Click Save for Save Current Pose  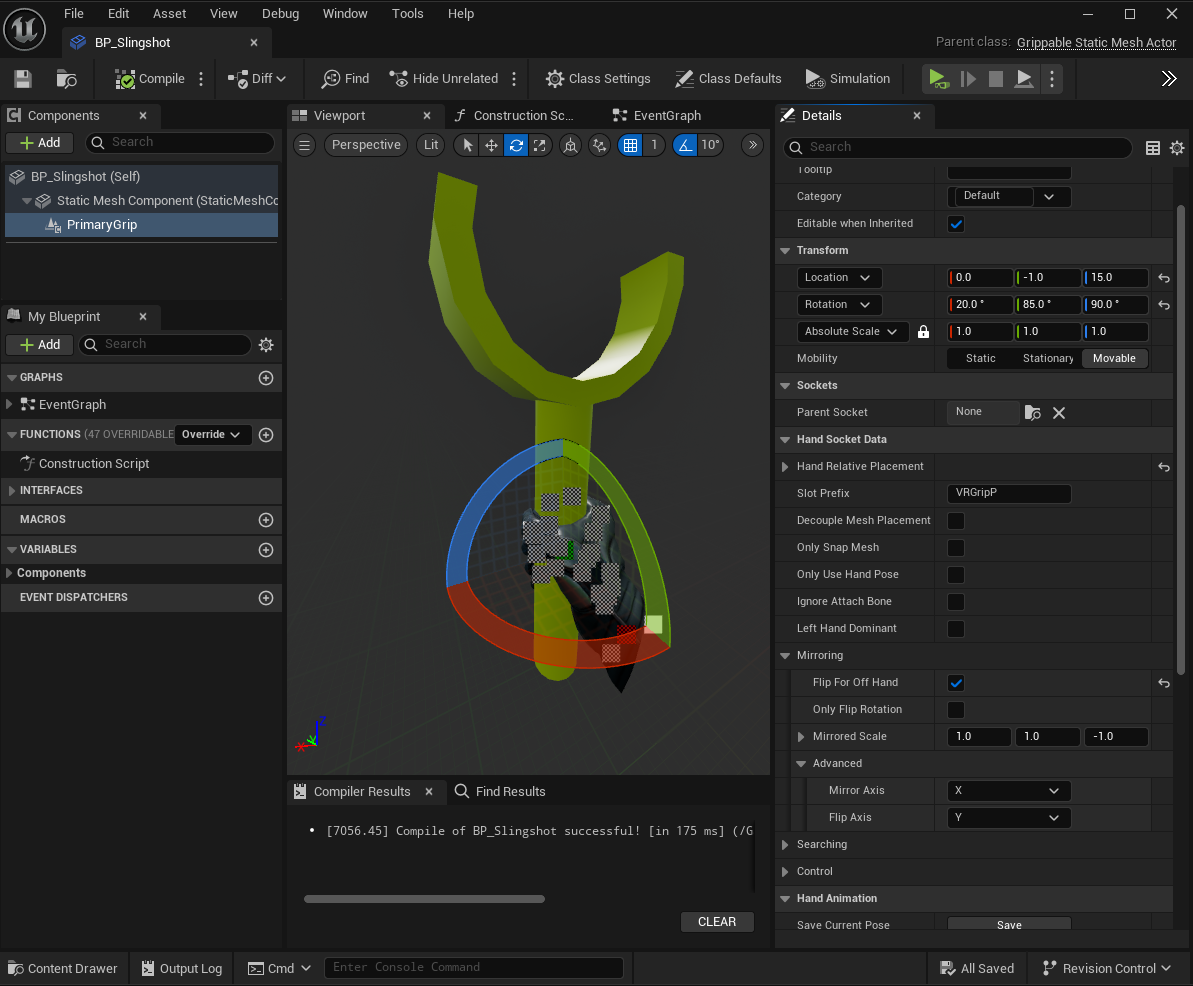[1008, 925]
